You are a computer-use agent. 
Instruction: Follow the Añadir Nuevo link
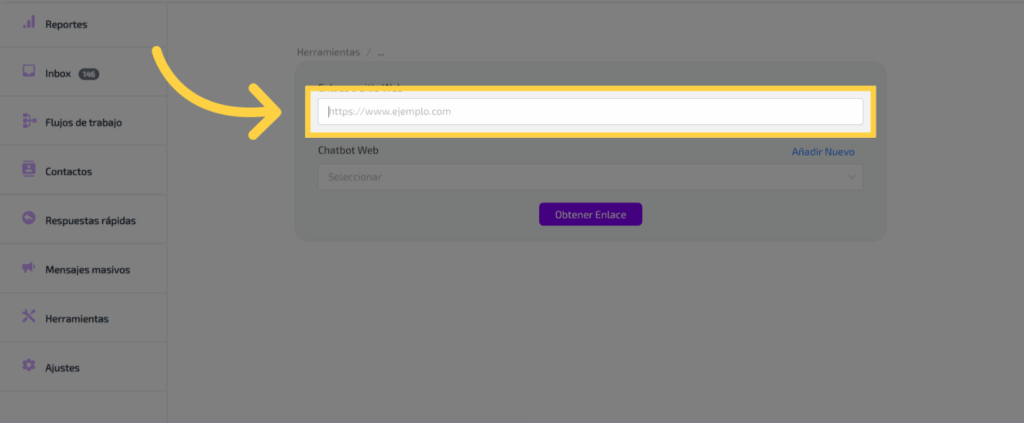pos(823,151)
